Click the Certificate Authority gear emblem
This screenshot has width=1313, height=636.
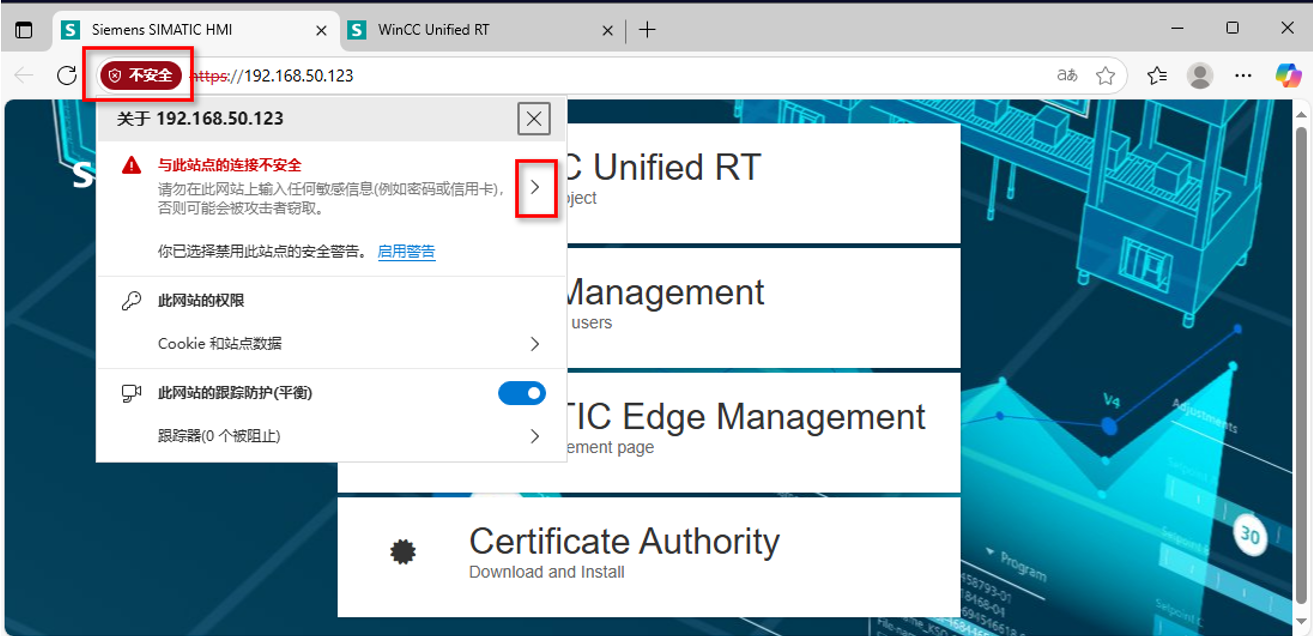(x=403, y=550)
